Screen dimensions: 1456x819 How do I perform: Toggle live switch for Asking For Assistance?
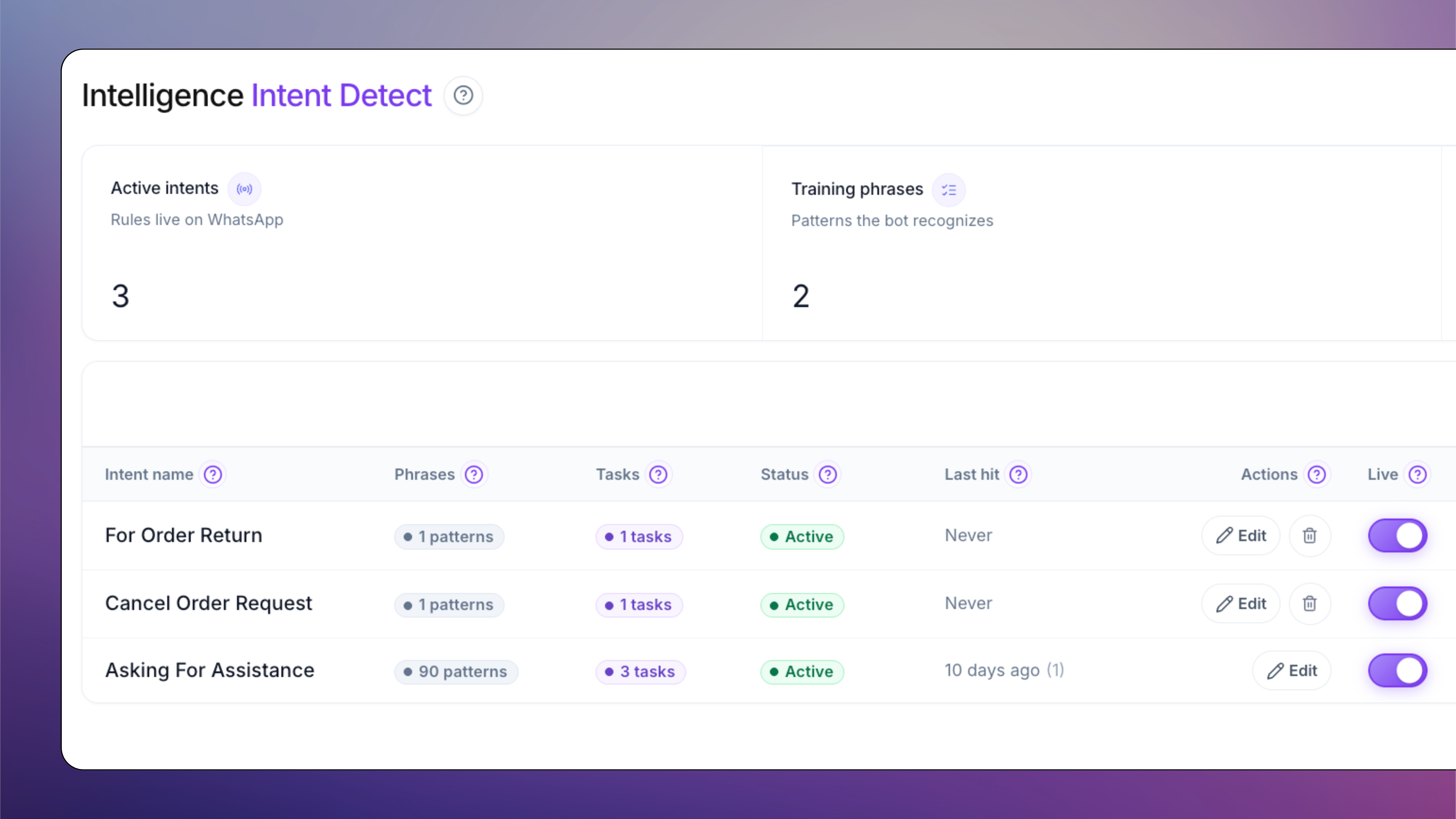point(1398,670)
